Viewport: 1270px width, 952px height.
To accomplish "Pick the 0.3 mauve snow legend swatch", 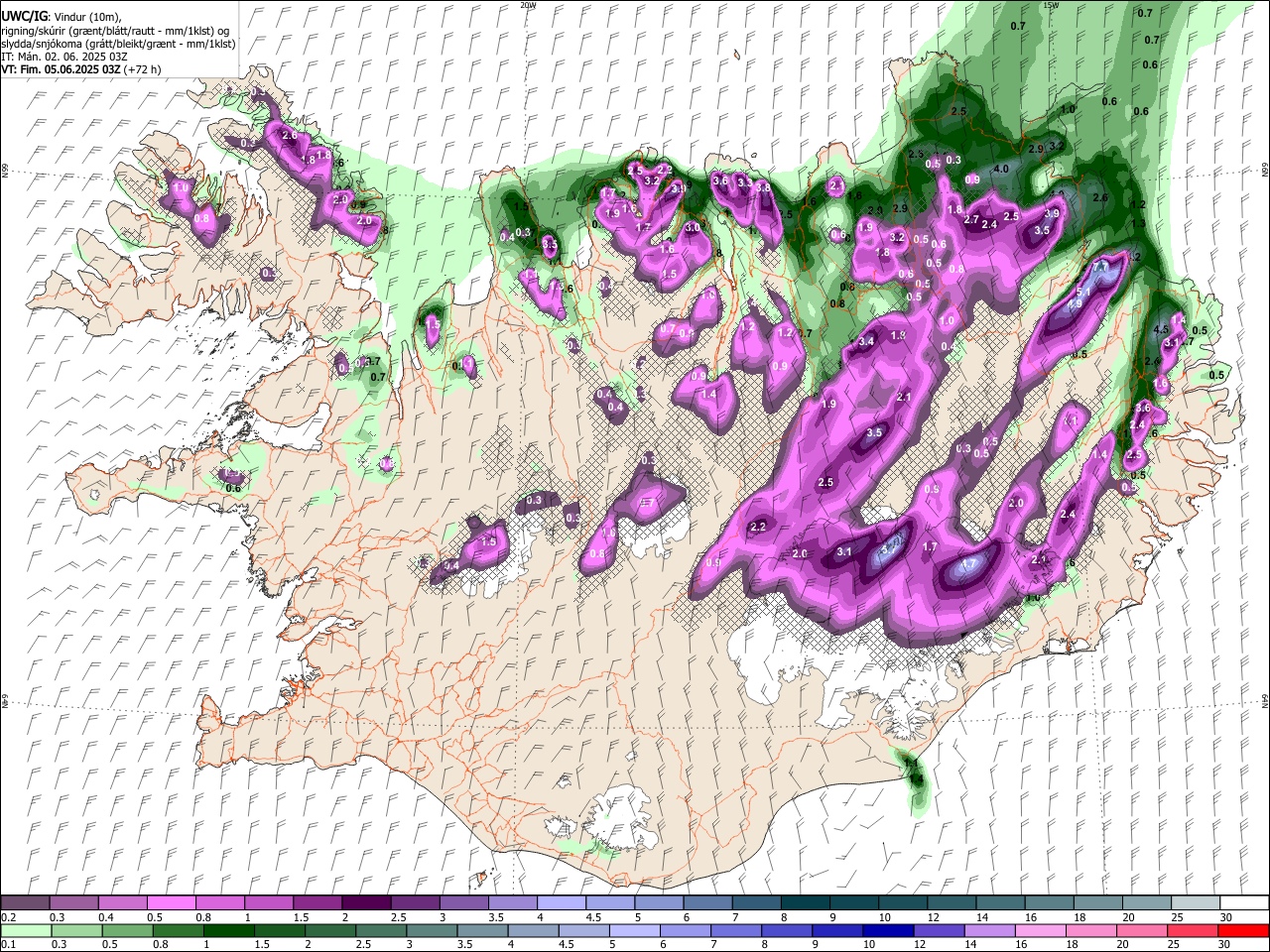I will 73,903.
